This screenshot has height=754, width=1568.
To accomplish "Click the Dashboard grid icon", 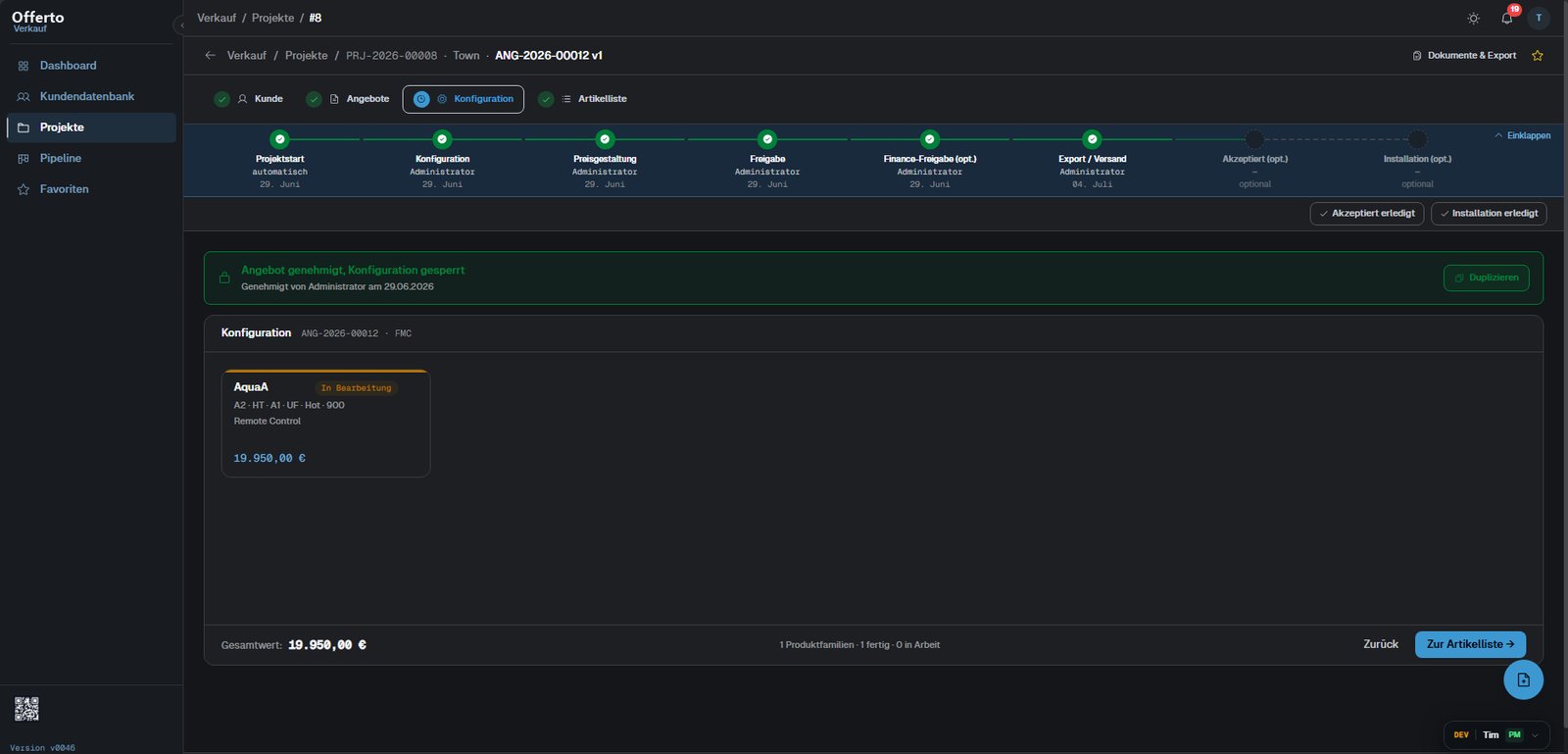I will (24, 66).
